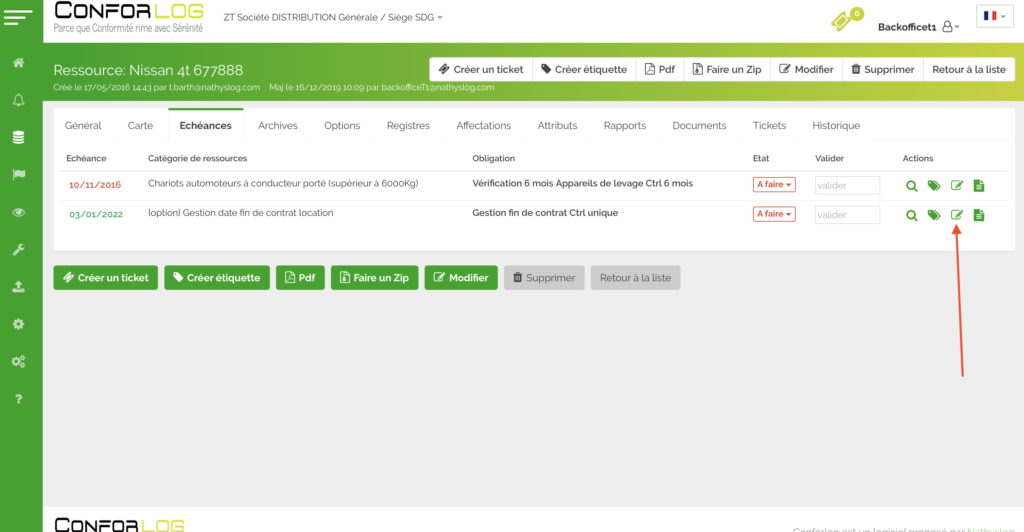Click the eye icon in the sidebar
This screenshot has height=532, width=1024.
(x=18, y=212)
